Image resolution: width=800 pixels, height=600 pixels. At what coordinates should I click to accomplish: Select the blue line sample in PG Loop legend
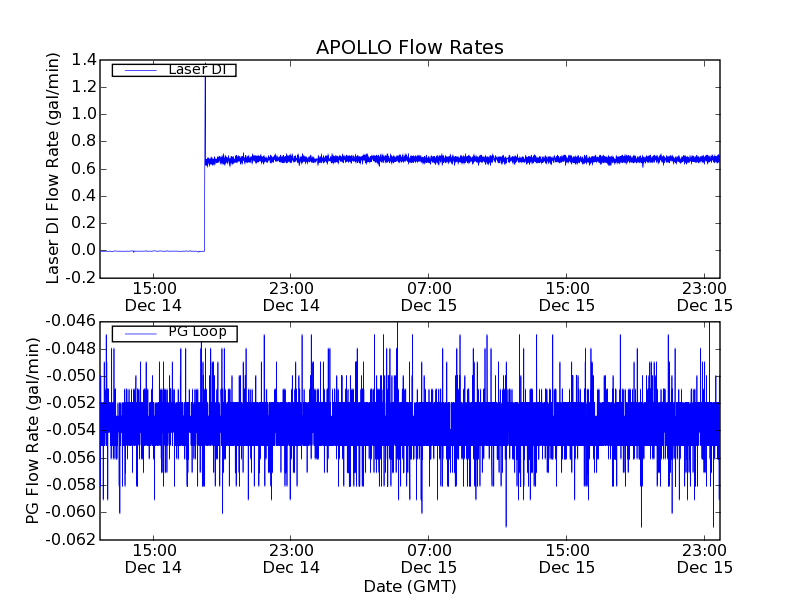pyautogui.click(x=136, y=333)
